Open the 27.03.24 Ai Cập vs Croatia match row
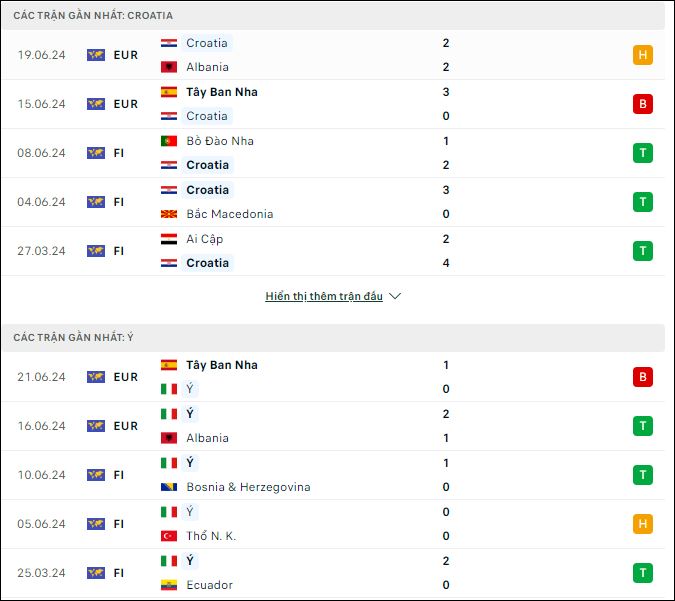Screen dimensions: 675x601 (333, 251)
